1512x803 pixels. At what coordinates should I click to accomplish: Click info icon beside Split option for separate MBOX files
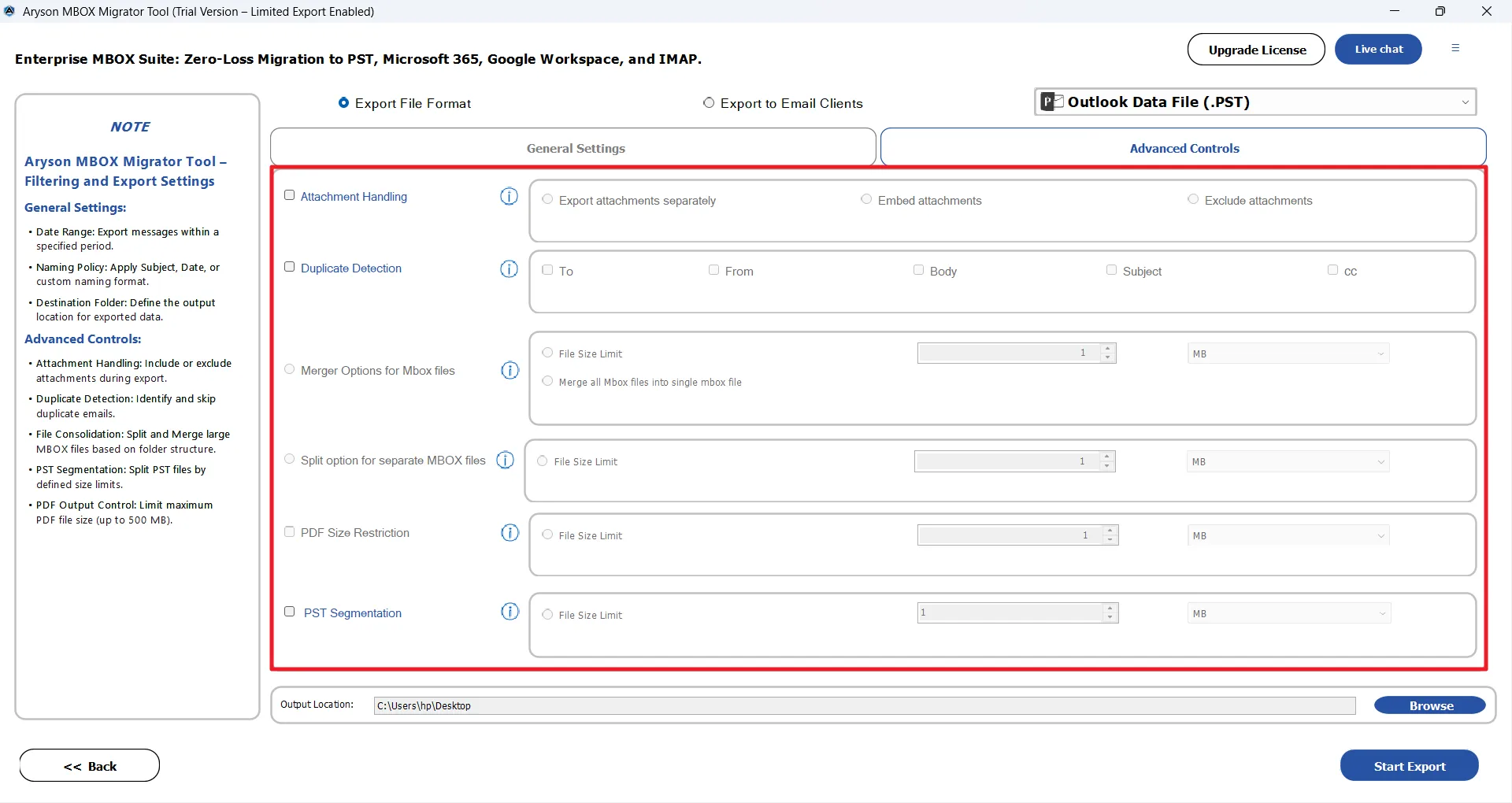click(506, 460)
